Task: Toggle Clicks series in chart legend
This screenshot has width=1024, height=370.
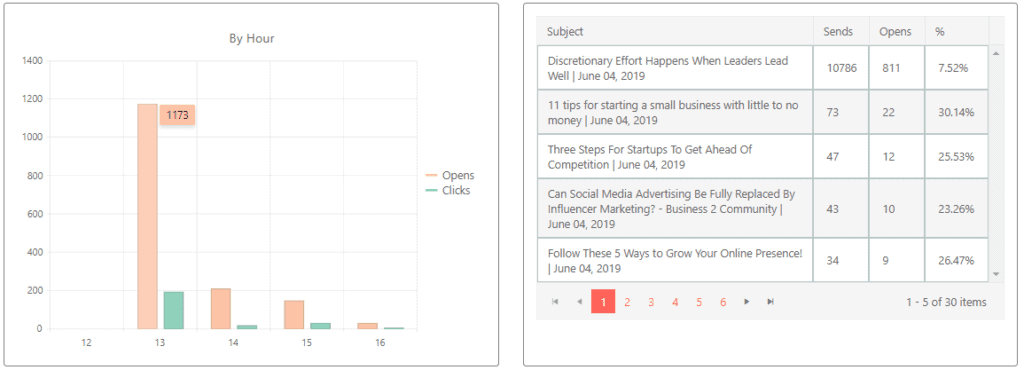Action: coord(448,191)
